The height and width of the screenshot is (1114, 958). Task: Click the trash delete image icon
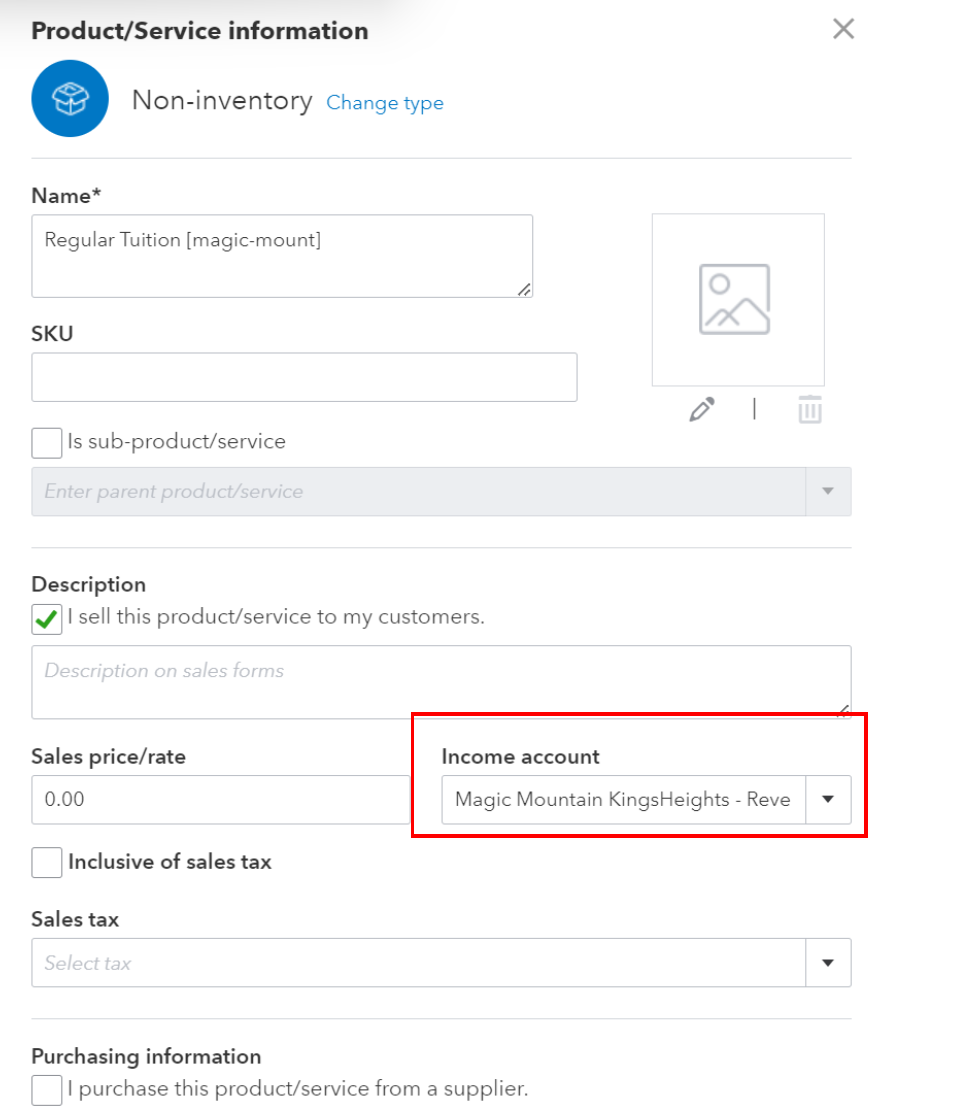809,409
